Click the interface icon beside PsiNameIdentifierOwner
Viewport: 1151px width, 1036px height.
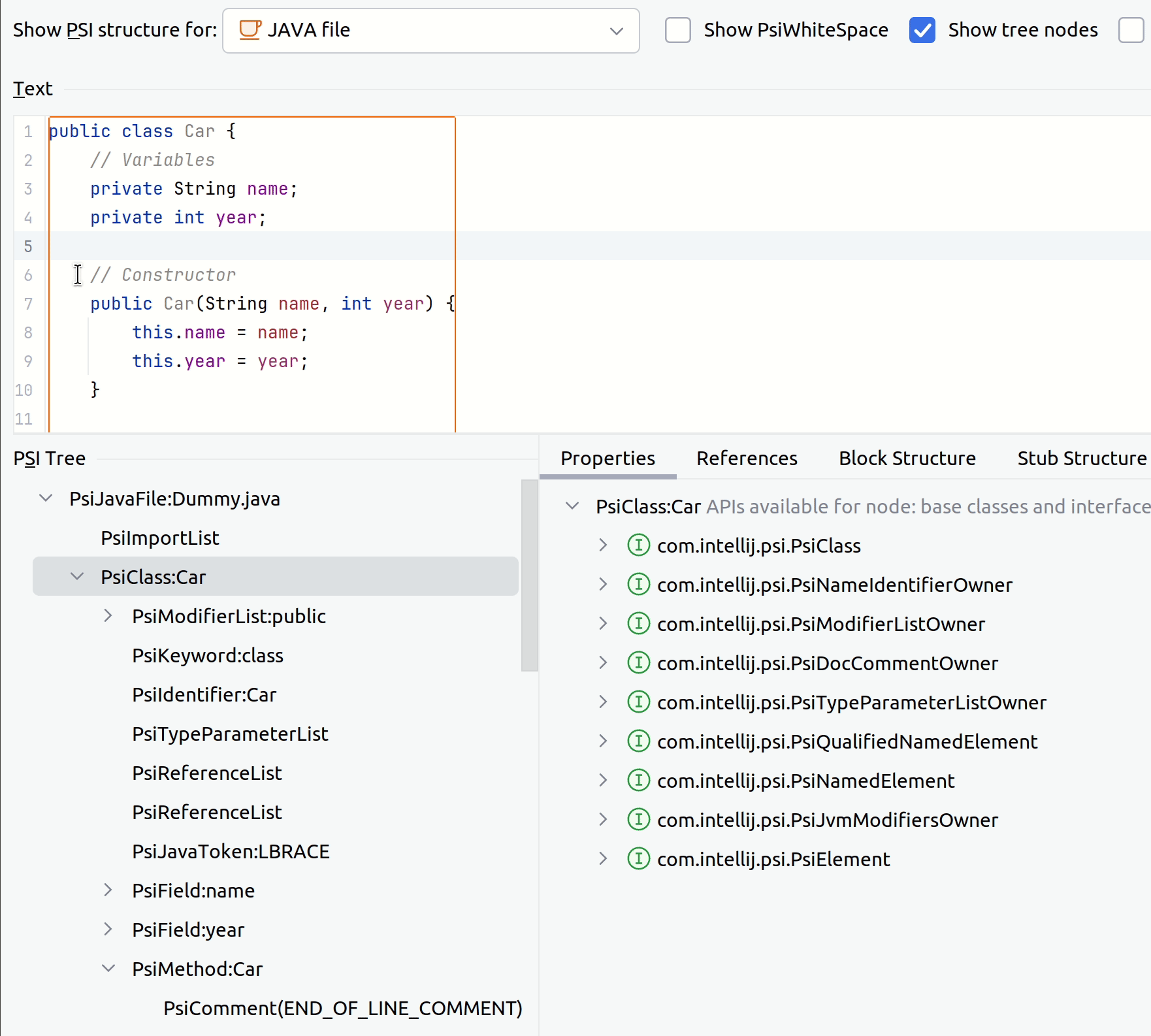tap(638, 585)
